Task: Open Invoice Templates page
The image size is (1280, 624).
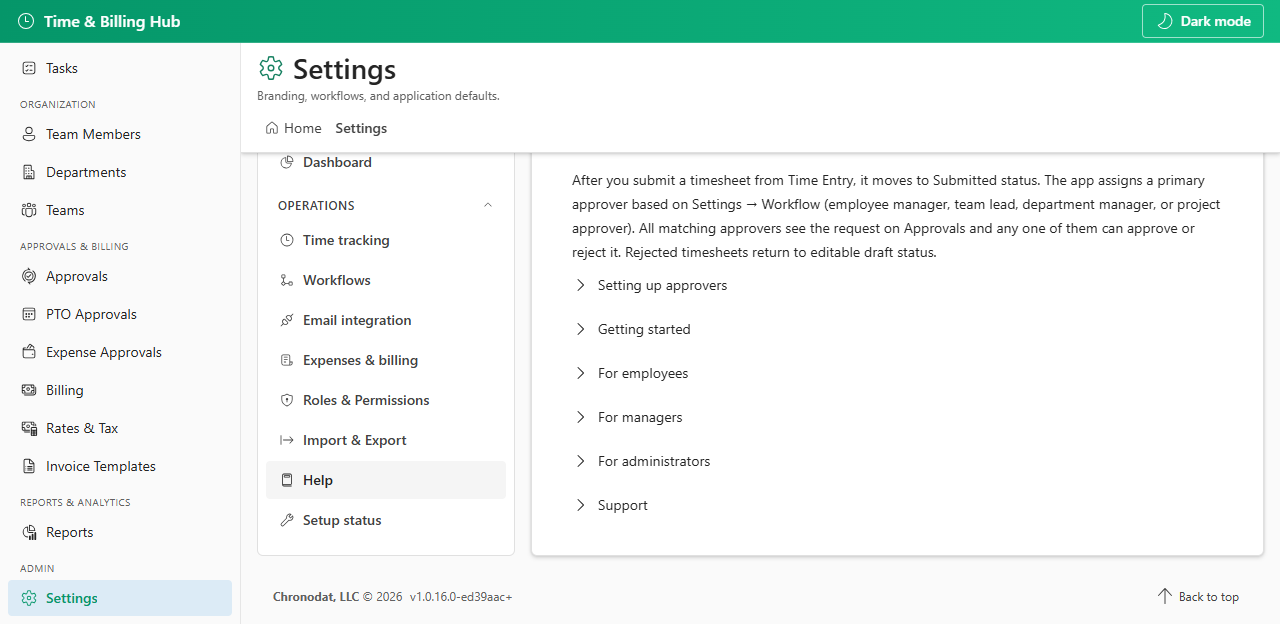Action: coord(120,466)
